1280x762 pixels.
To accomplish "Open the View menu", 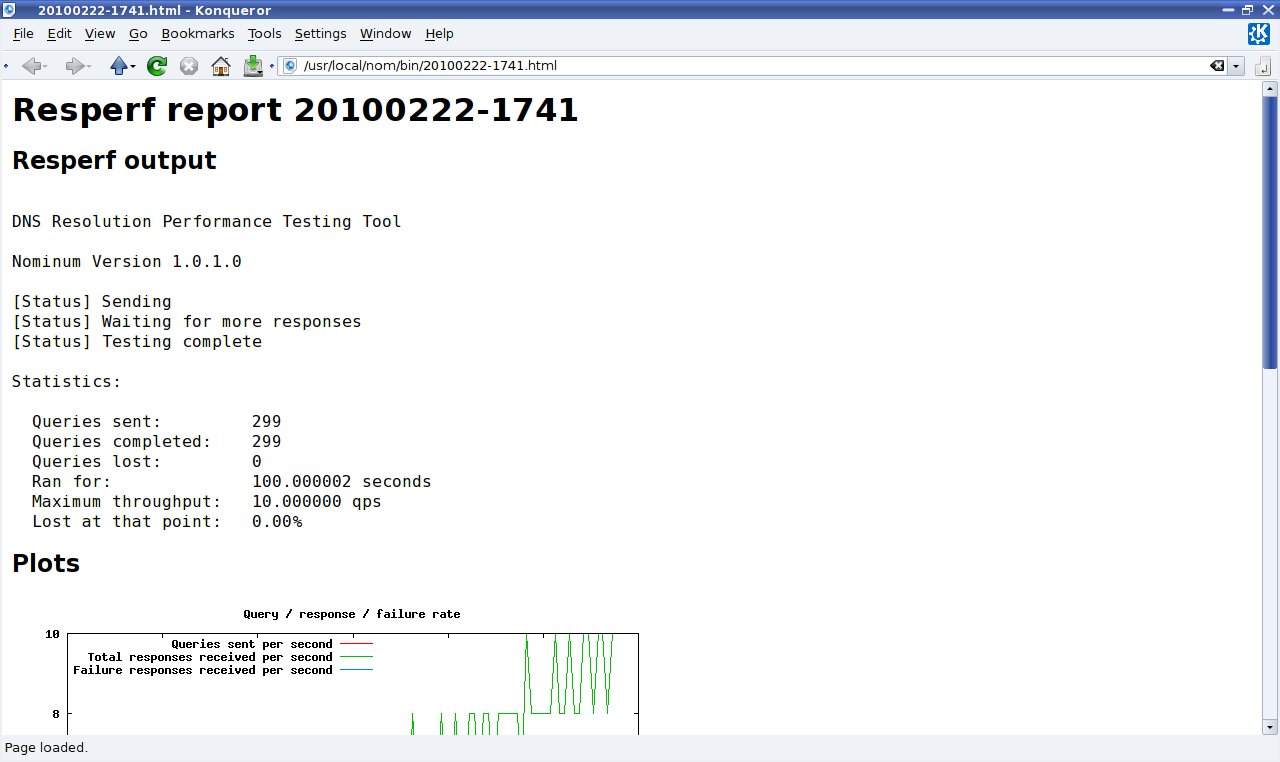I will (100, 33).
